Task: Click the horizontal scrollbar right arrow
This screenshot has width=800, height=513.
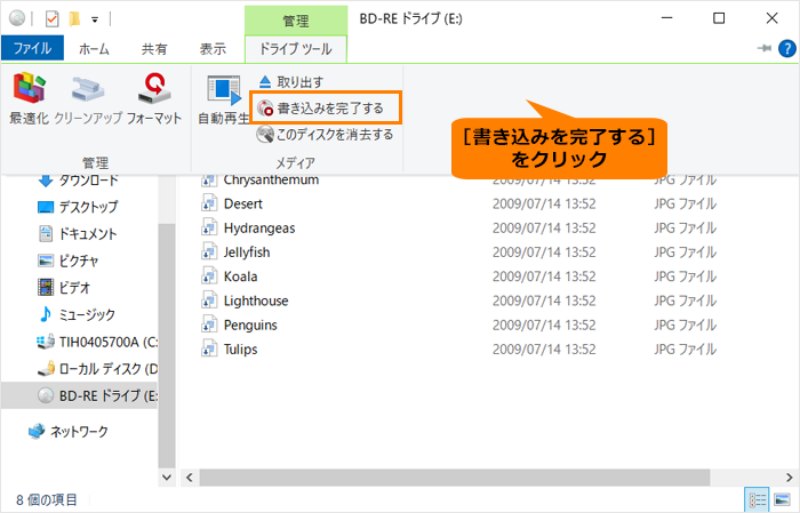Action: 789,477
